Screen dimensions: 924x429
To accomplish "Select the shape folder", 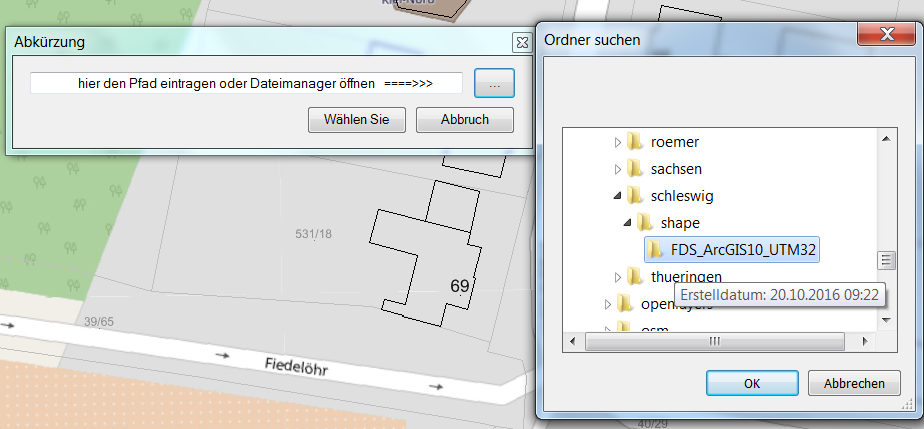I will [x=680, y=223].
